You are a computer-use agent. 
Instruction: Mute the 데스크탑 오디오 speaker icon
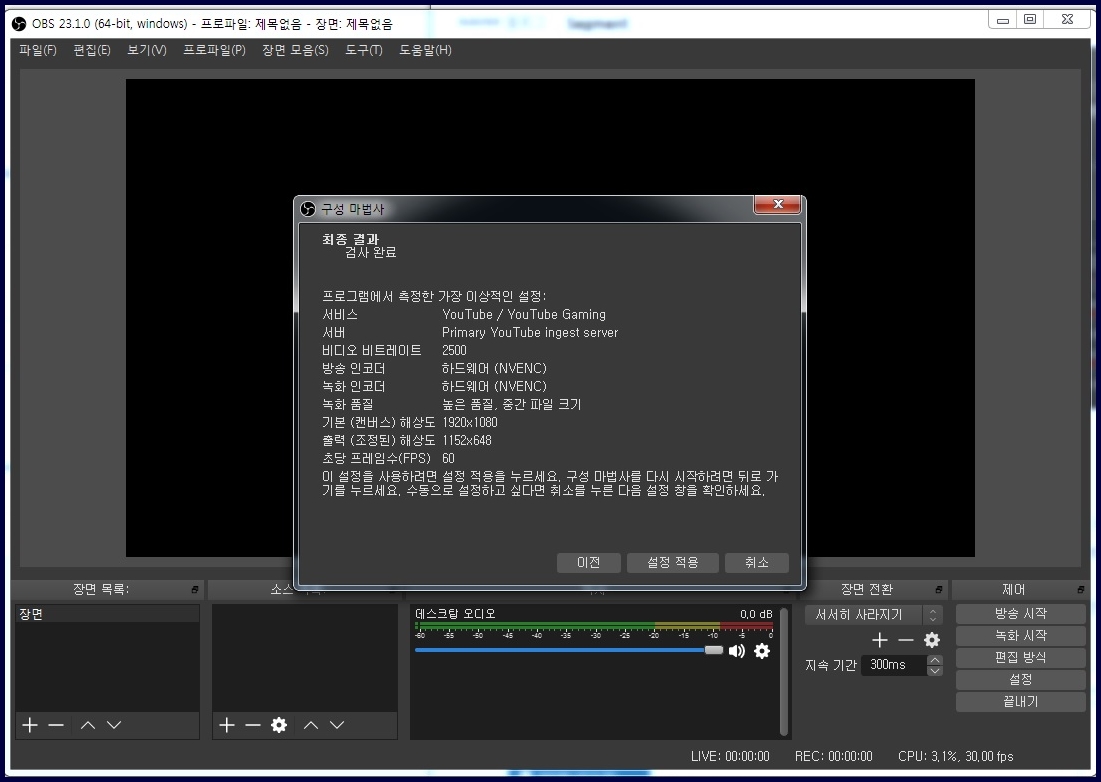coord(737,651)
